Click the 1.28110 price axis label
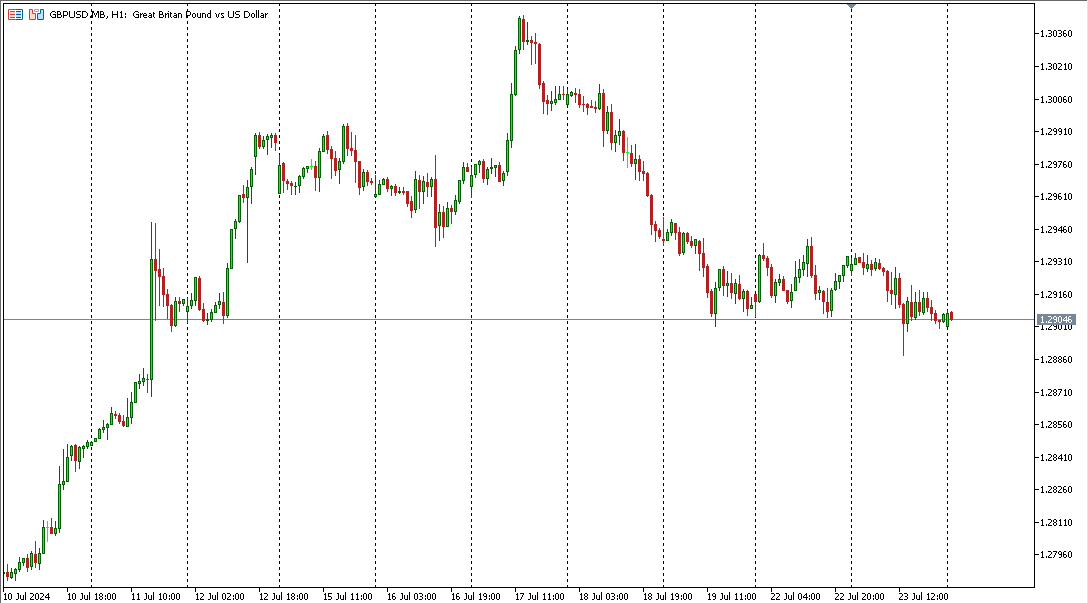 click(x=1055, y=523)
